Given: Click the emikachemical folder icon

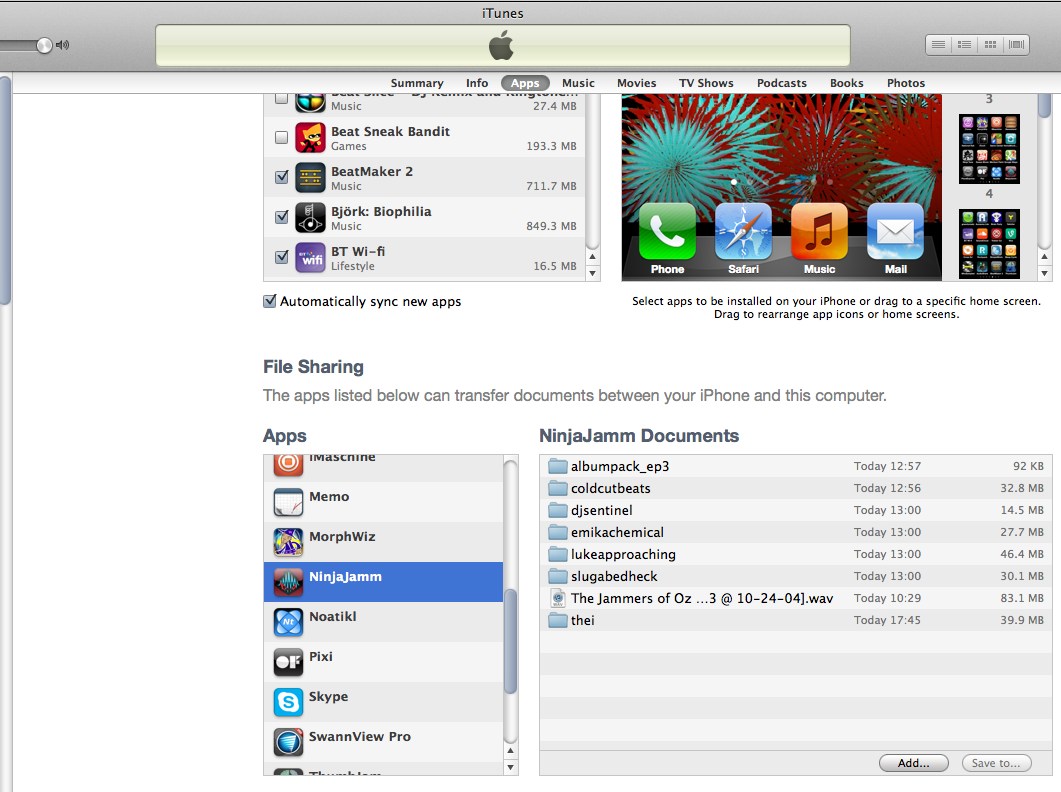Looking at the screenshot, I should pos(558,532).
